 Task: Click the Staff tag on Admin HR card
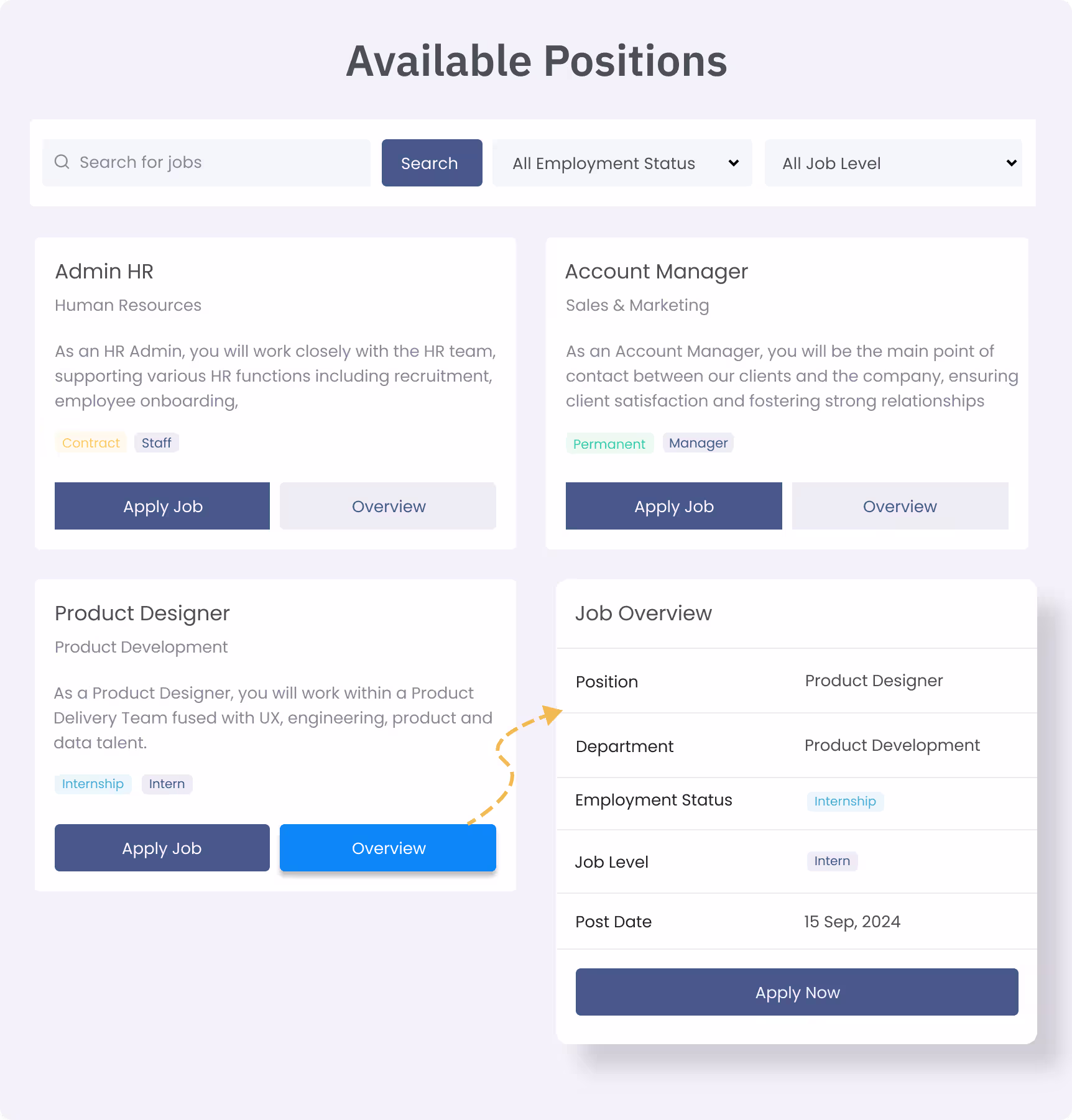tap(157, 443)
